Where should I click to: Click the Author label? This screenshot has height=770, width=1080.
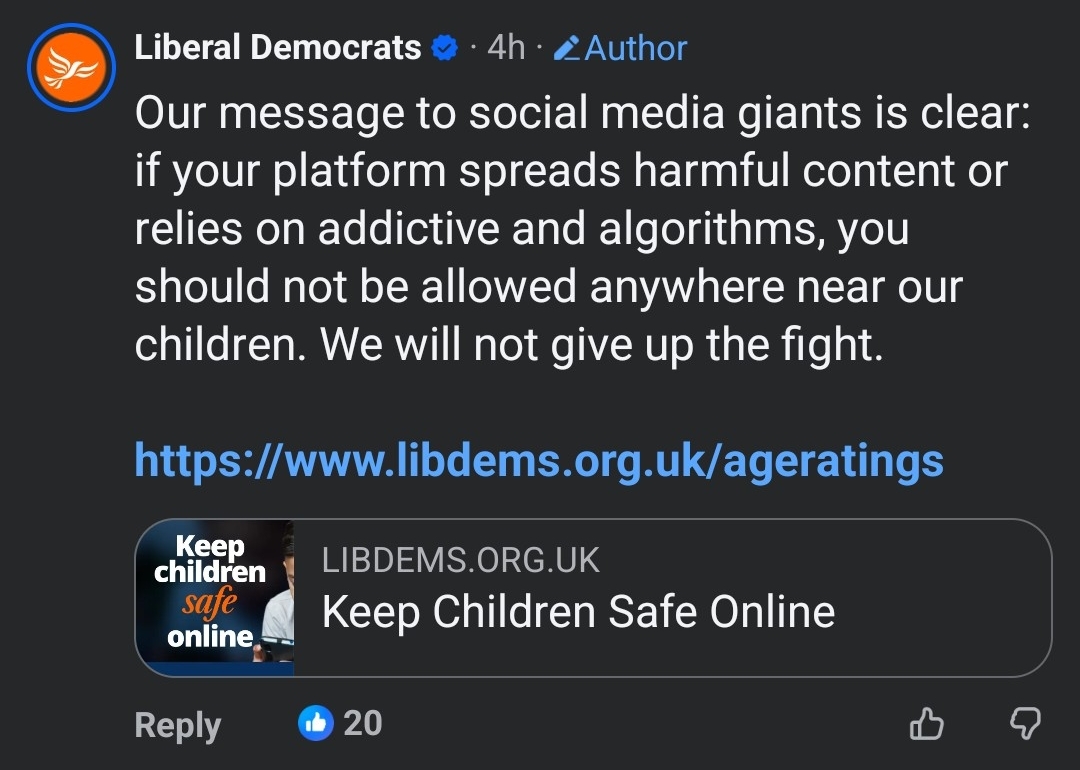636,48
